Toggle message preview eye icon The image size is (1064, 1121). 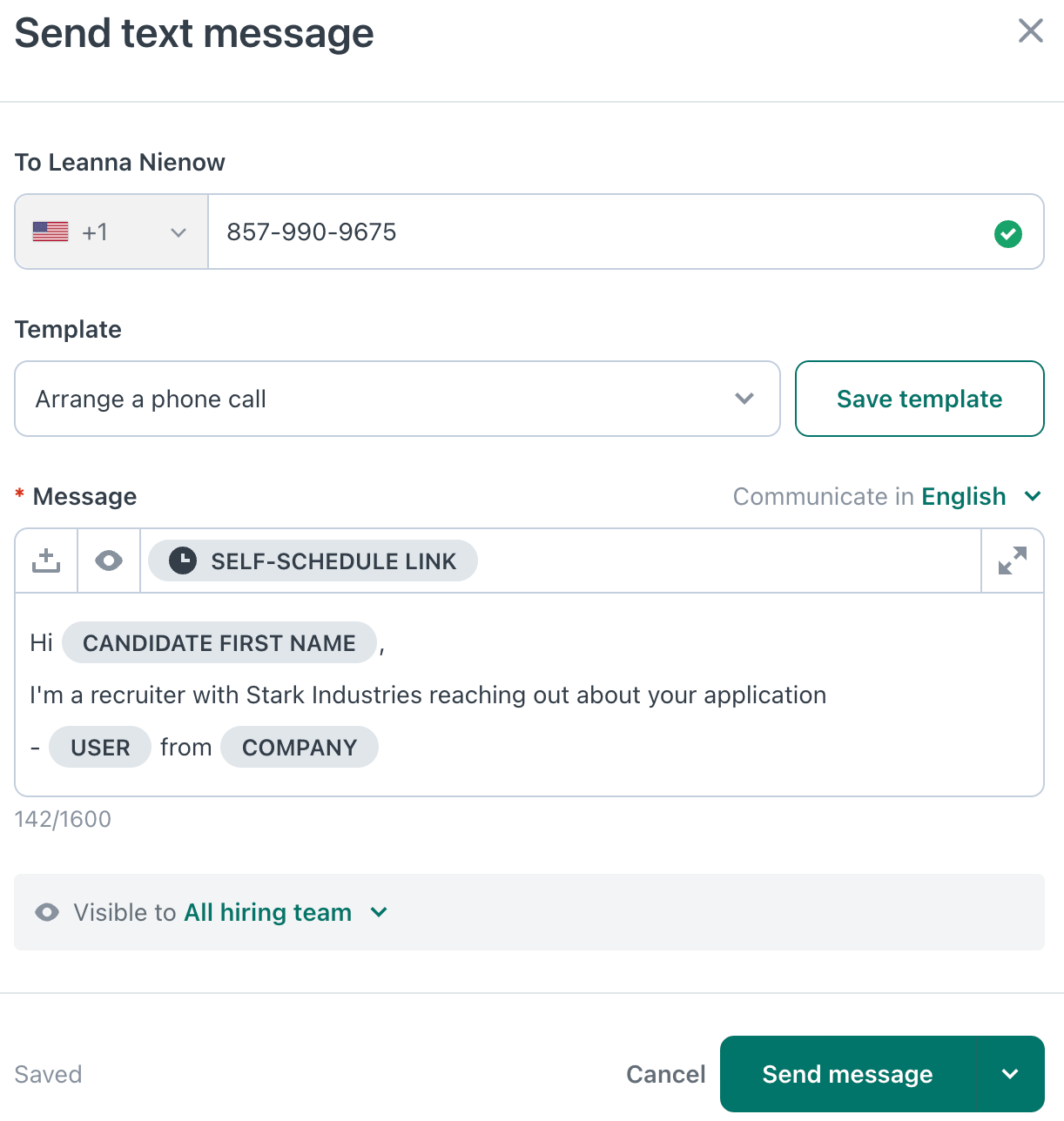click(x=109, y=561)
